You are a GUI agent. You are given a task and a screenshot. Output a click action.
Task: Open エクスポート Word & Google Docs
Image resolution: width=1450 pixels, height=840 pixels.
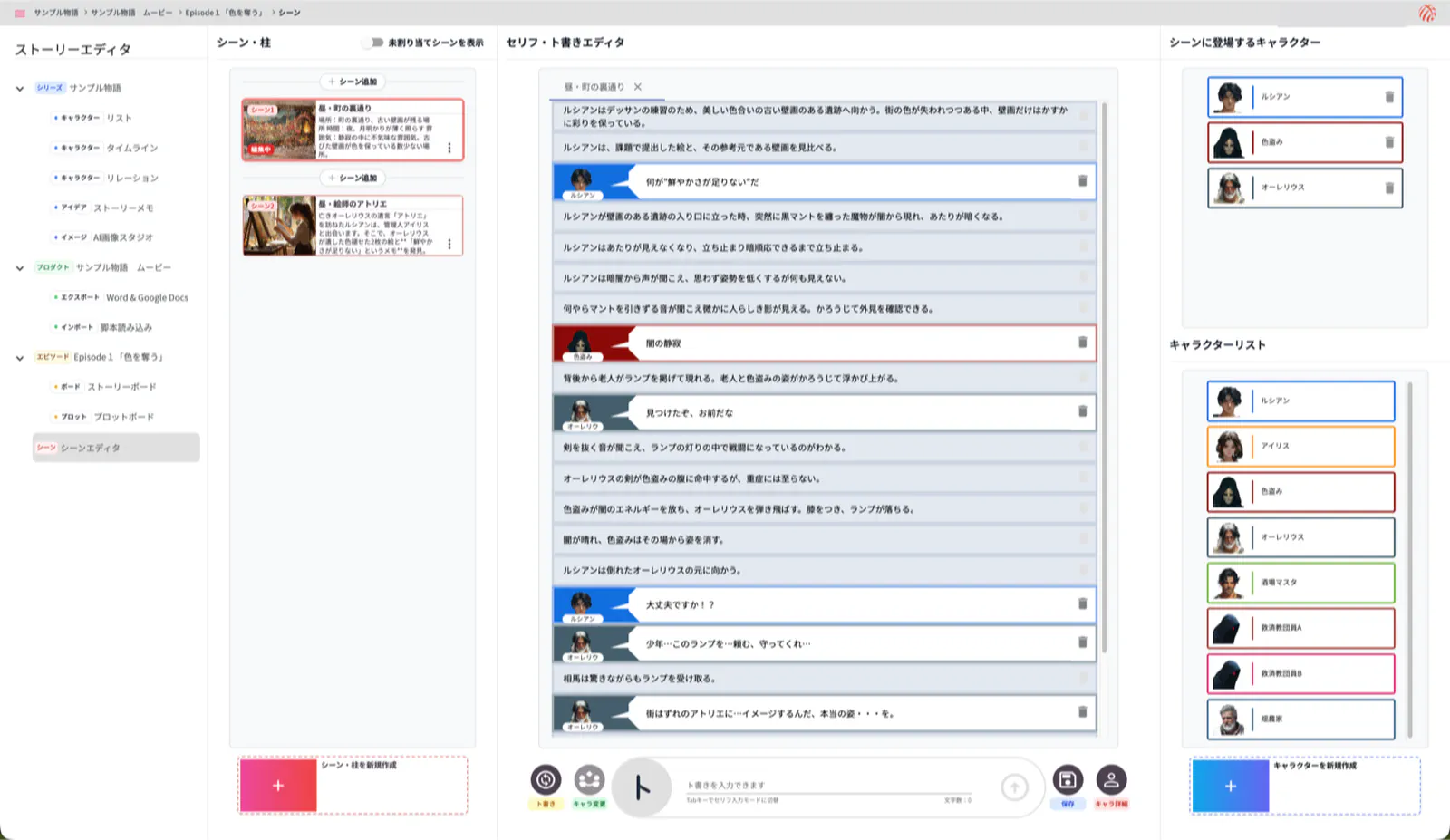tap(121, 297)
